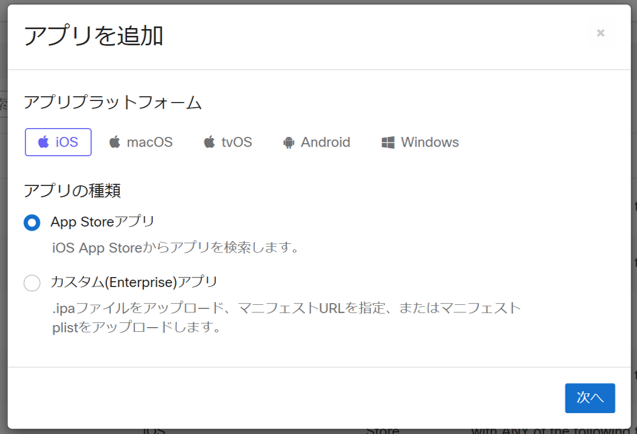Screen dimensions: 637x434
Task: Close the アプリを追加 dialog
Action: point(600,33)
